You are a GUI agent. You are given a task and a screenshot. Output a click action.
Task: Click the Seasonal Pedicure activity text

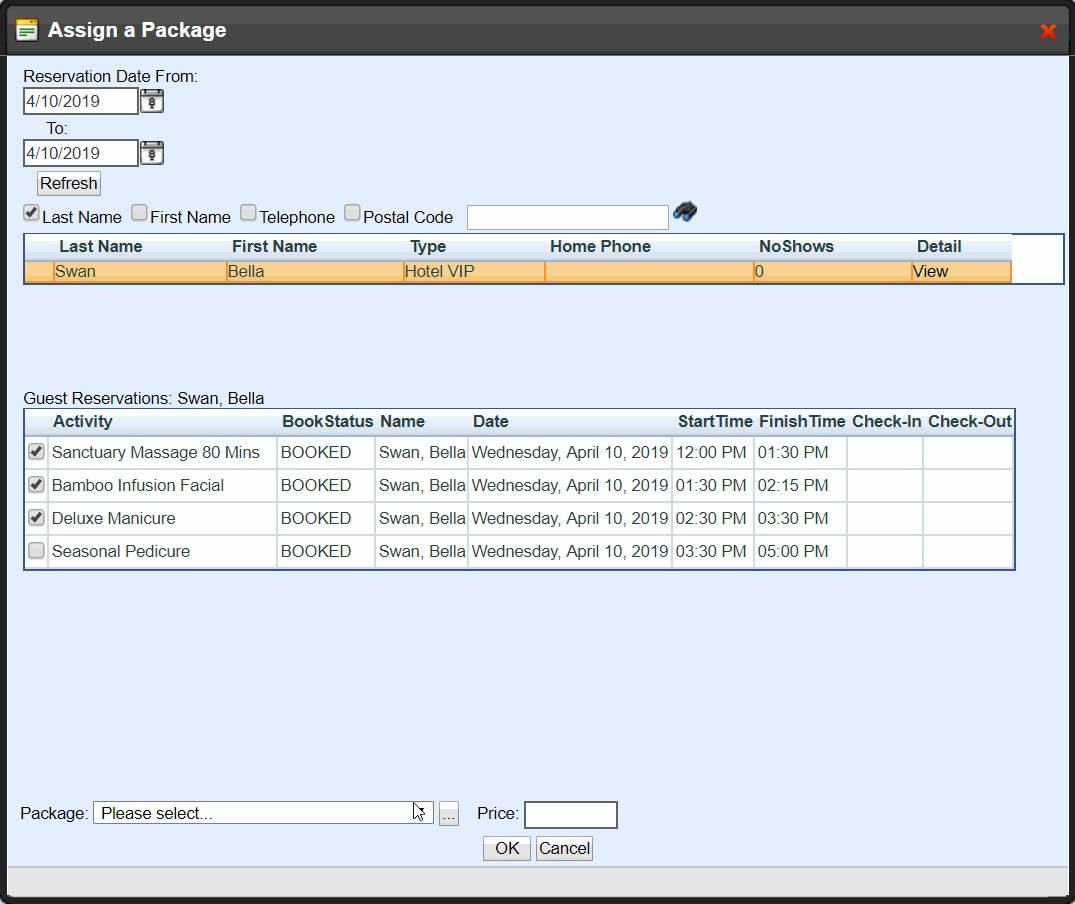click(121, 551)
